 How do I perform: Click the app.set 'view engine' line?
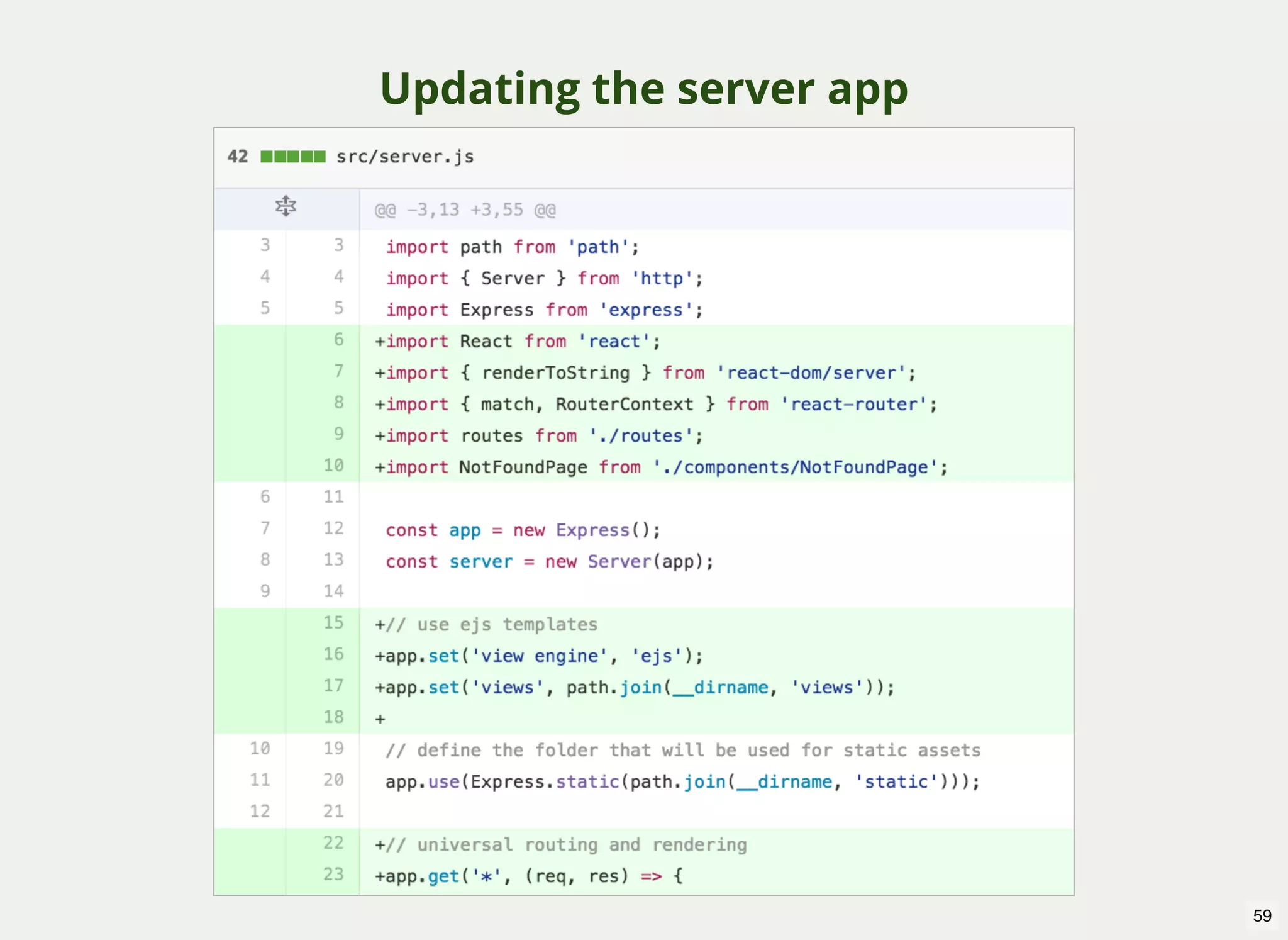(x=538, y=656)
